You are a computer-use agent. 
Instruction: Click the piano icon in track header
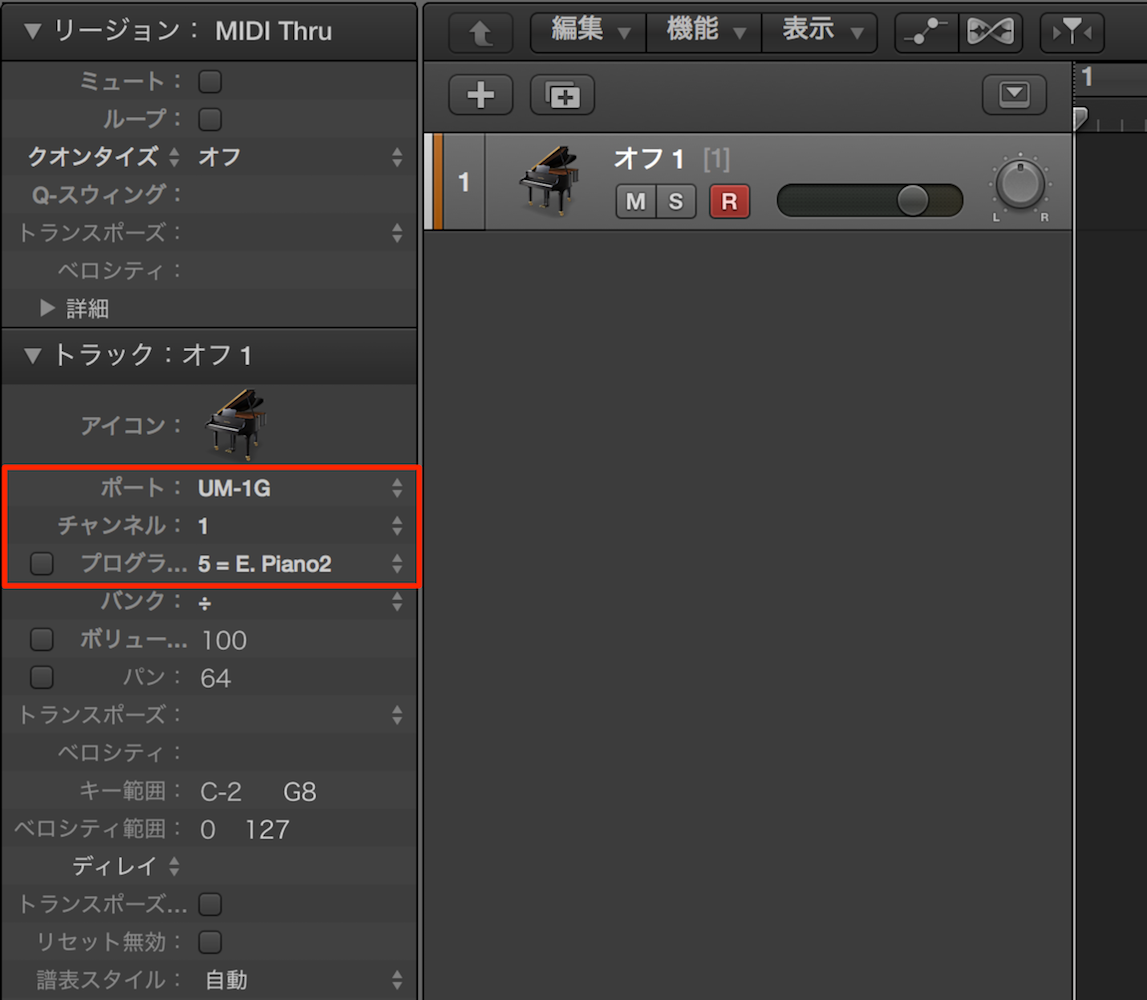550,180
